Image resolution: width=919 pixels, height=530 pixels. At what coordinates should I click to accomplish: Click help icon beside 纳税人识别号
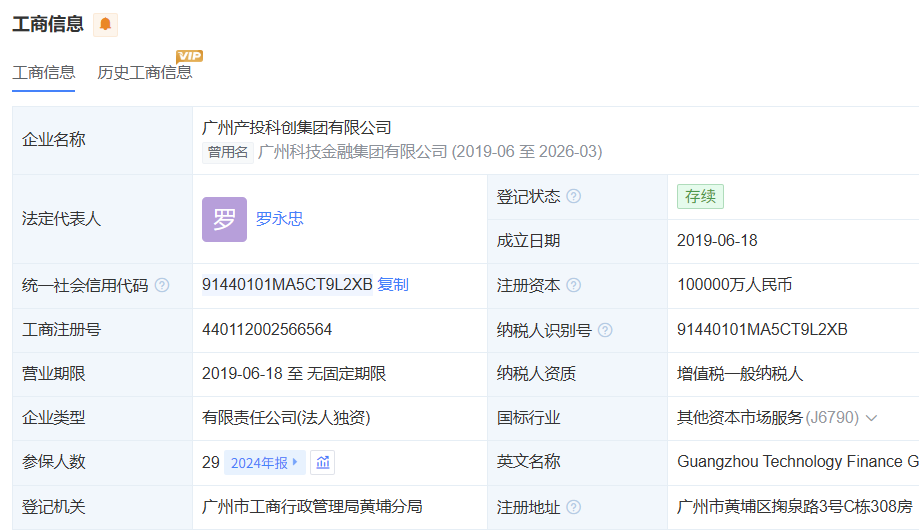[604, 330]
